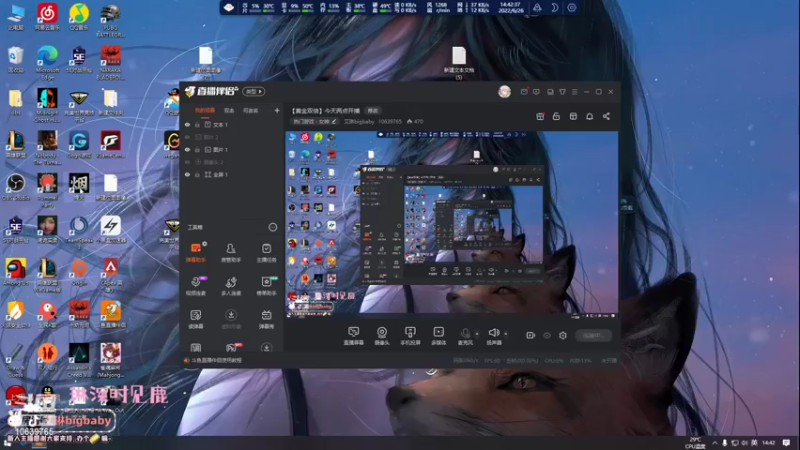Viewport: 800px width, 450px height.
Task: Switch to the active orange scene tab
Action: (205, 110)
